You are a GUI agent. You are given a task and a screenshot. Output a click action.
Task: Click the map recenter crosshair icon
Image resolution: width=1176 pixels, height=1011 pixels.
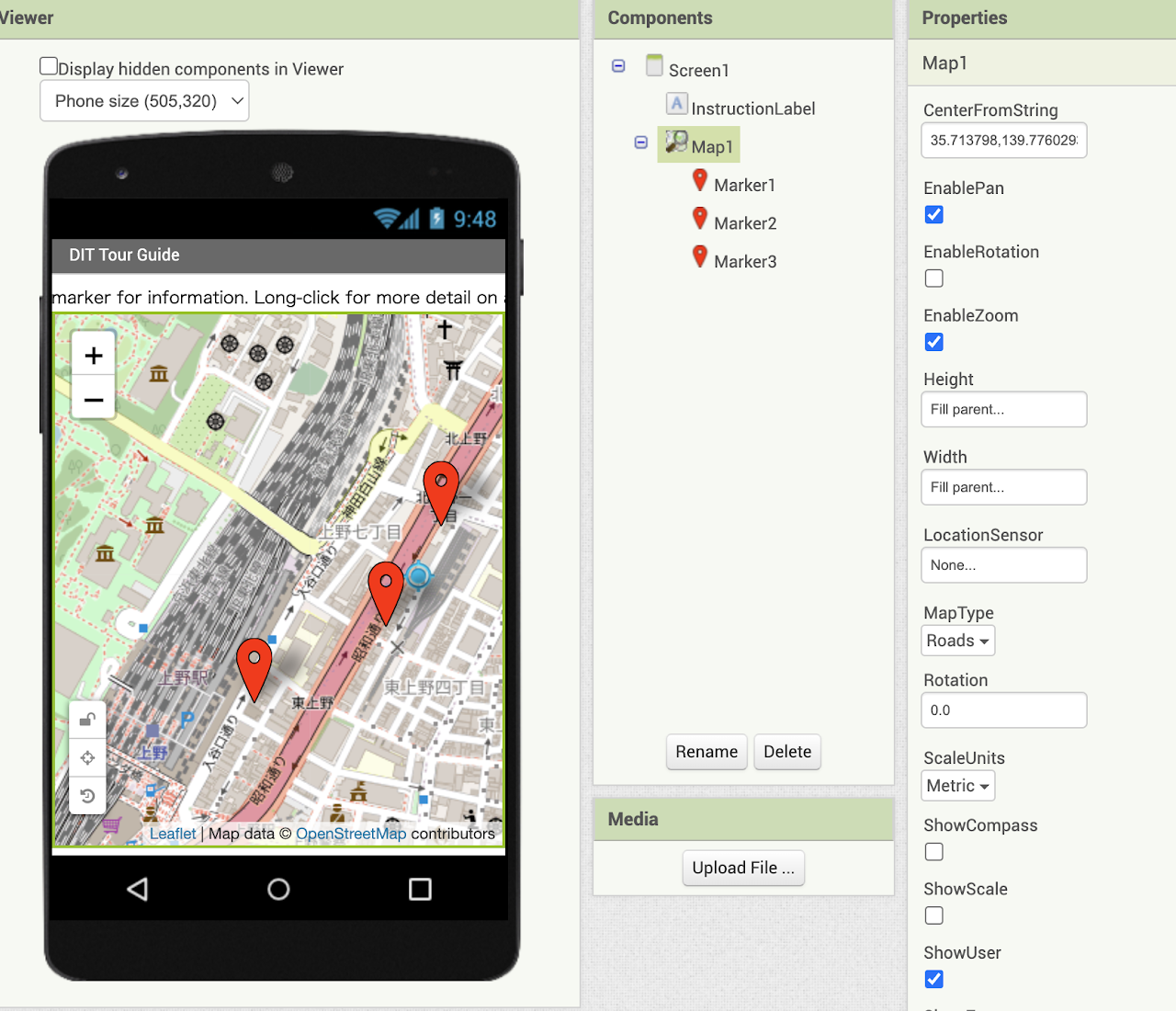click(88, 758)
